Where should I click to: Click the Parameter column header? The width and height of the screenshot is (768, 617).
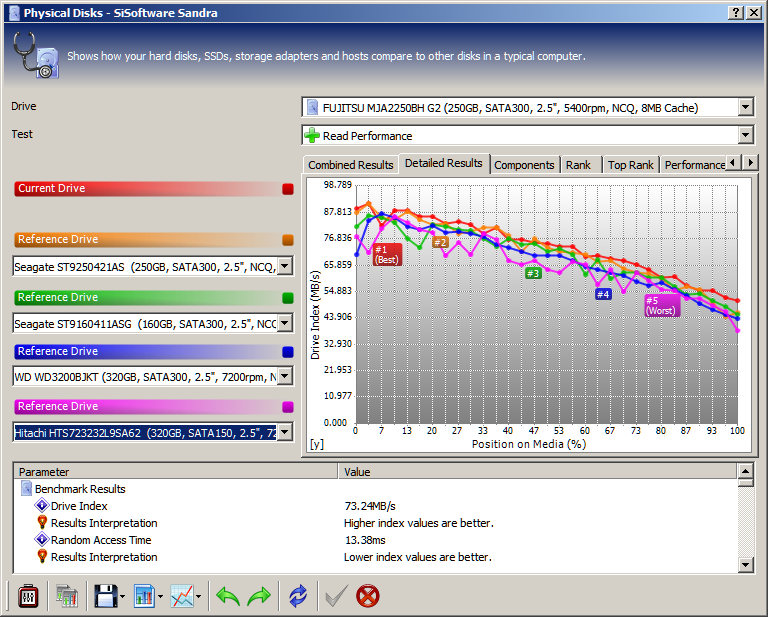click(176, 472)
